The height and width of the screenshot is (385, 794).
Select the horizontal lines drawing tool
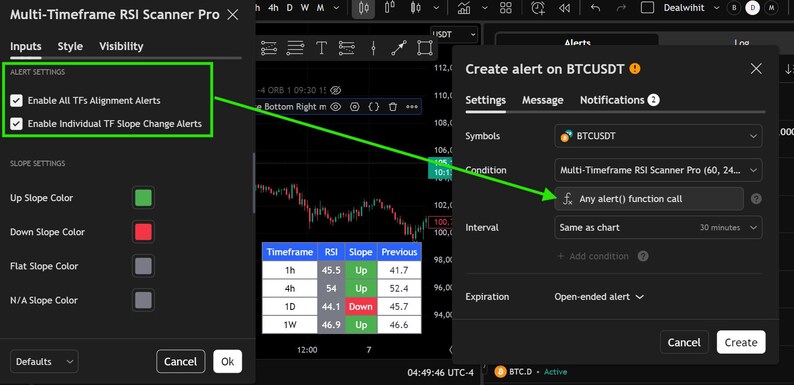click(x=295, y=48)
